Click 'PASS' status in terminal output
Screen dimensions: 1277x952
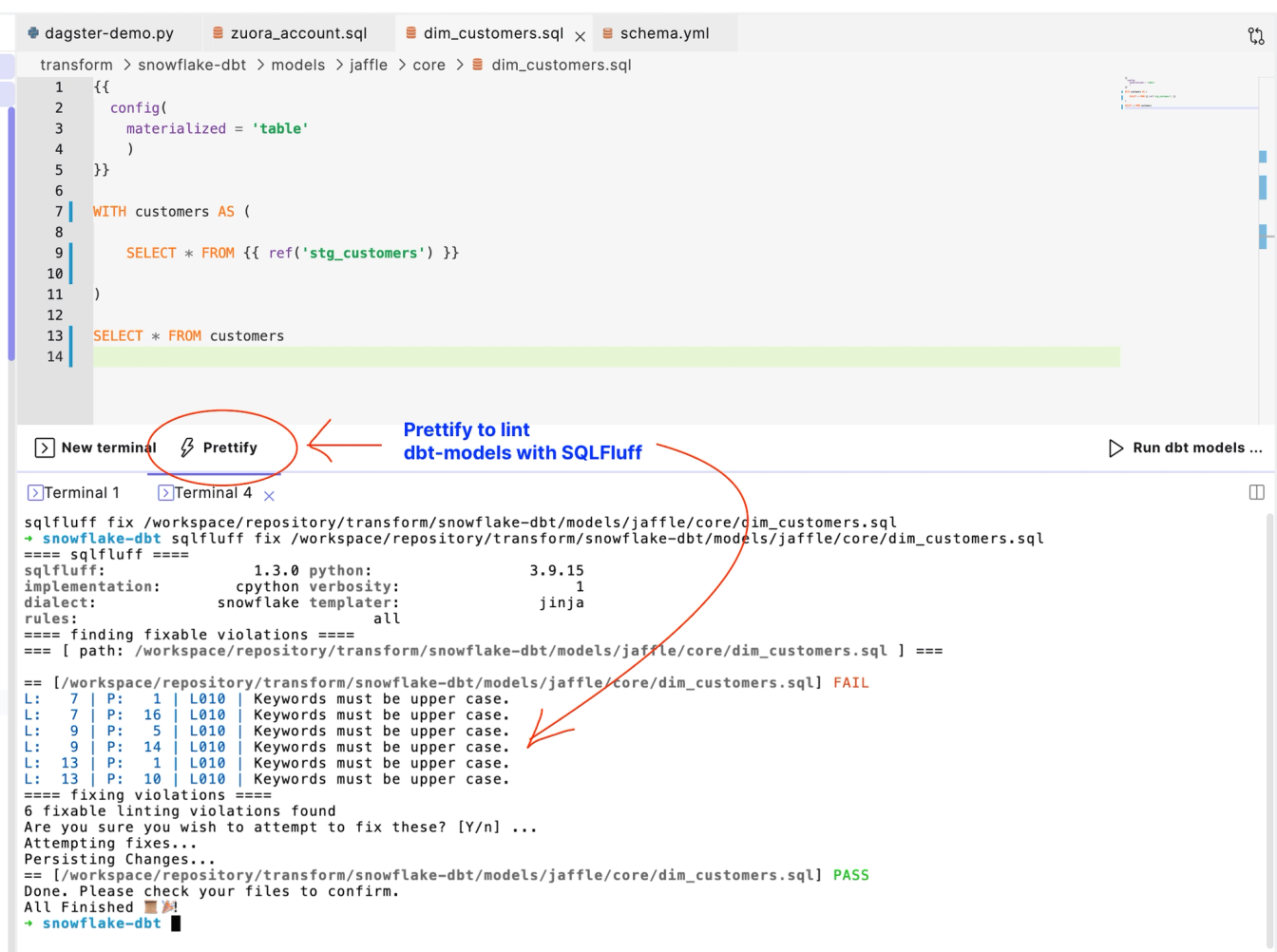pyautogui.click(x=851, y=875)
